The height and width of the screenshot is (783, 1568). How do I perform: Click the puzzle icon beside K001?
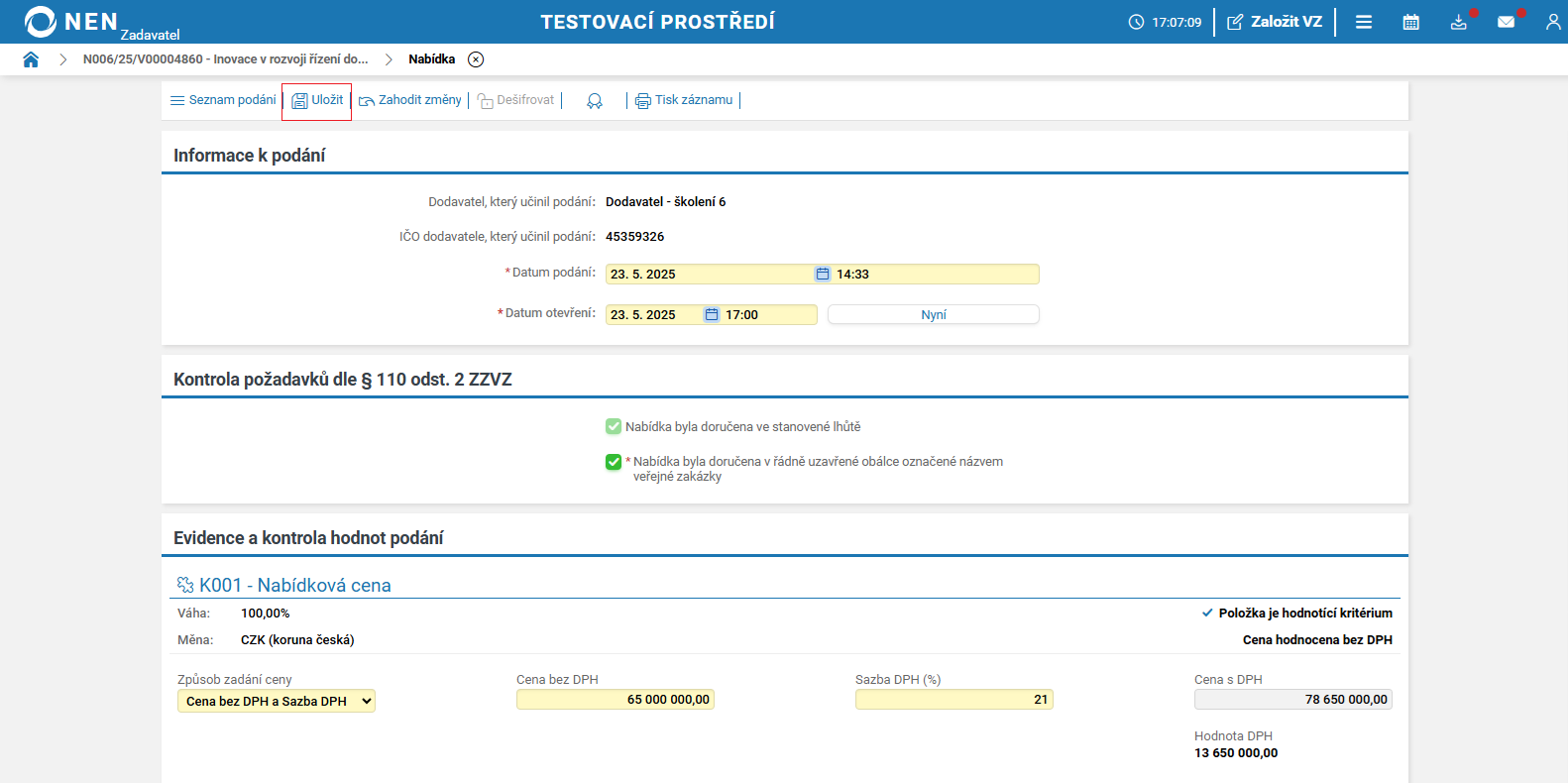click(x=185, y=585)
